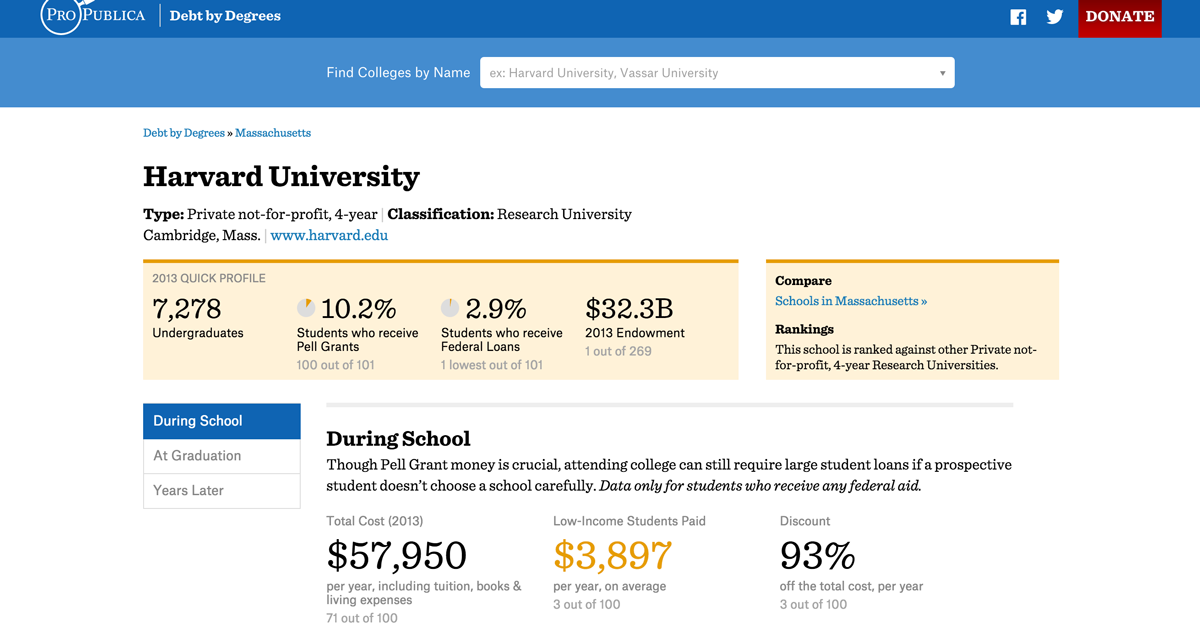This screenshot has height=630, width=1200.
Task: Open the Facebook share icon
Action: click(1018, 16)
